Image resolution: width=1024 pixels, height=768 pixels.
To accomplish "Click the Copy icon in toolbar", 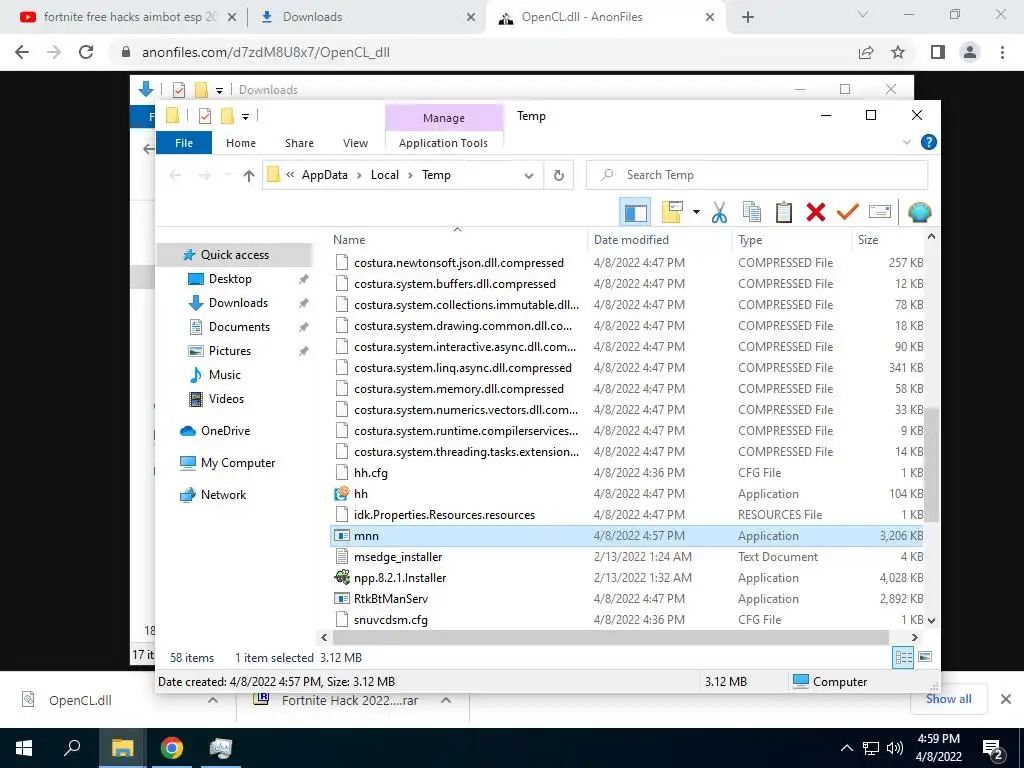I will pyautogui.click(x=752, y=212).
